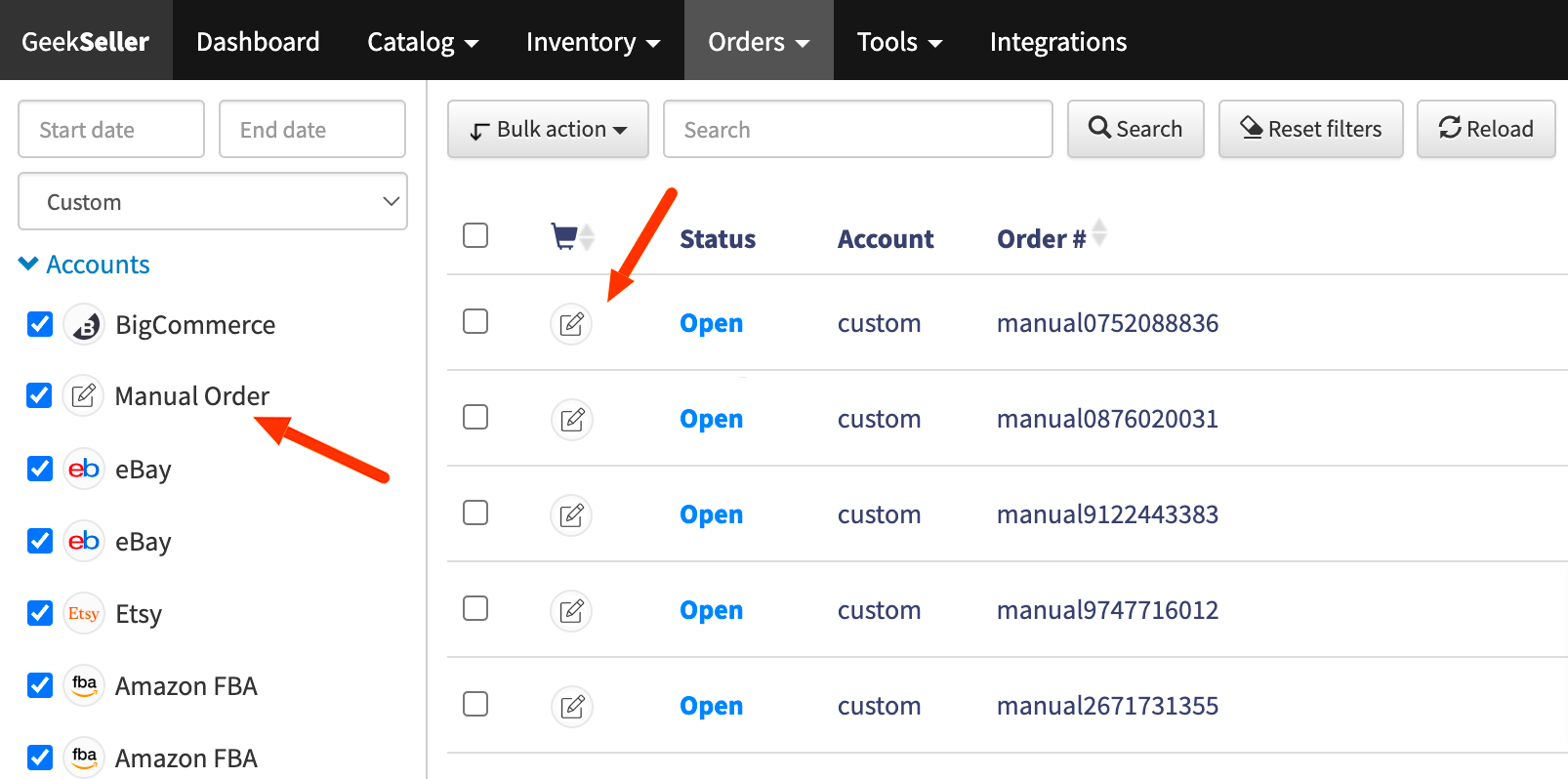Image resolution: width=1568 pixels, height=779 pixels.
Task: Click the second Amazon FBA logo icon
Action: click(x=84, y=758)
